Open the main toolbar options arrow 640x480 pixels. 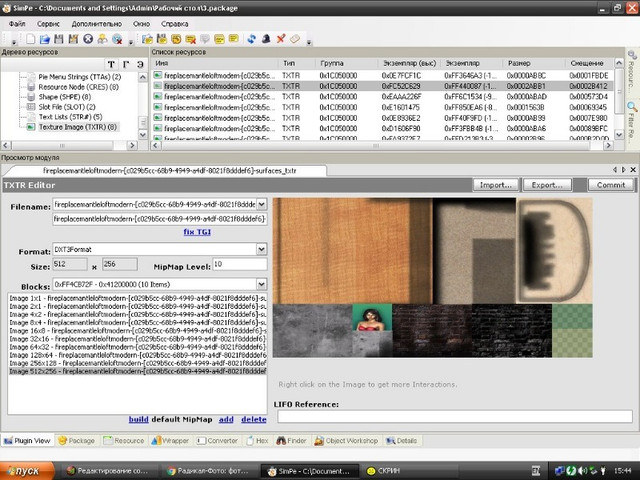tap(131, 42)
